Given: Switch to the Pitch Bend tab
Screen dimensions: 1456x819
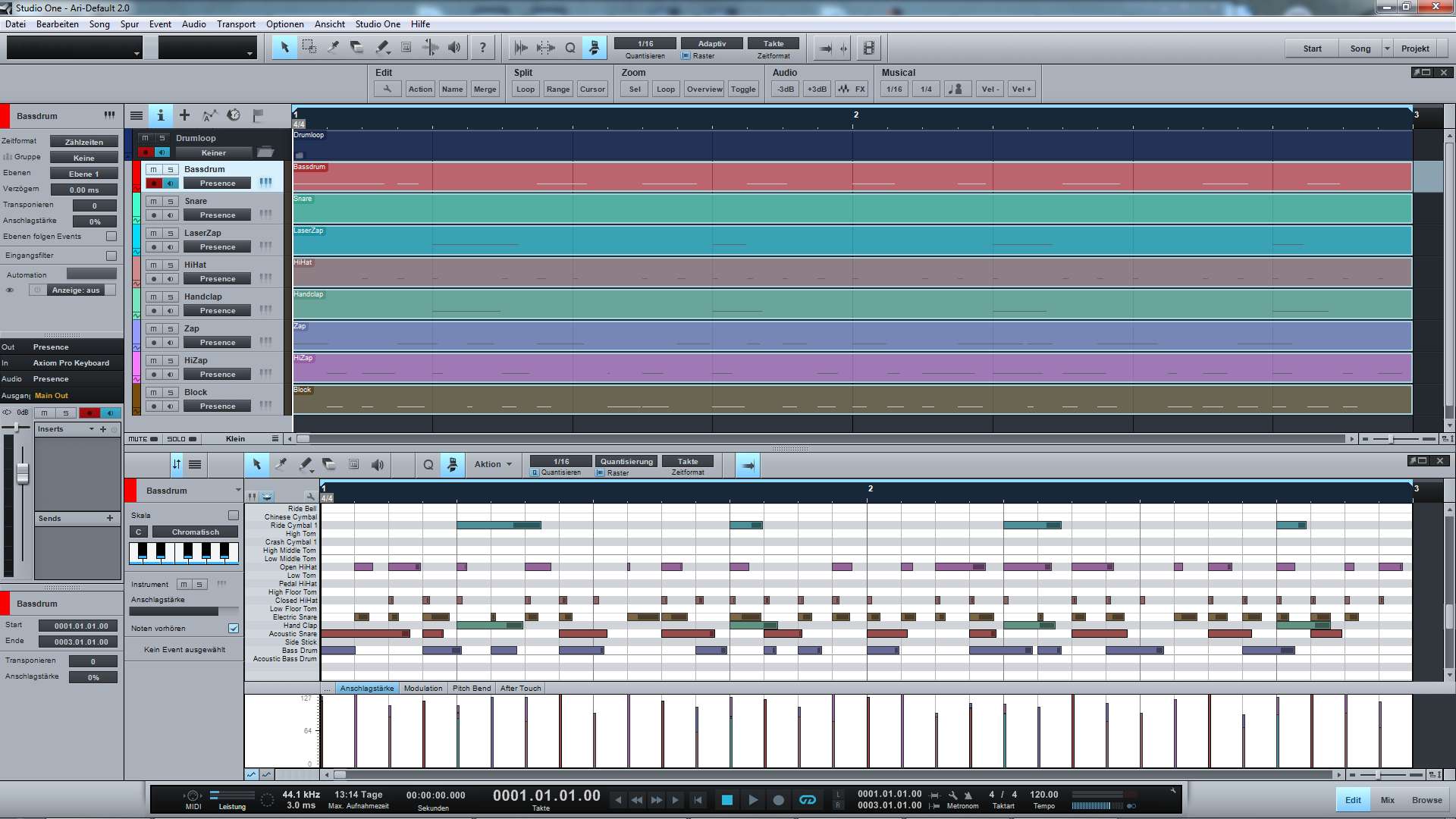Looking at the screenshot, I should pos(472,688).
